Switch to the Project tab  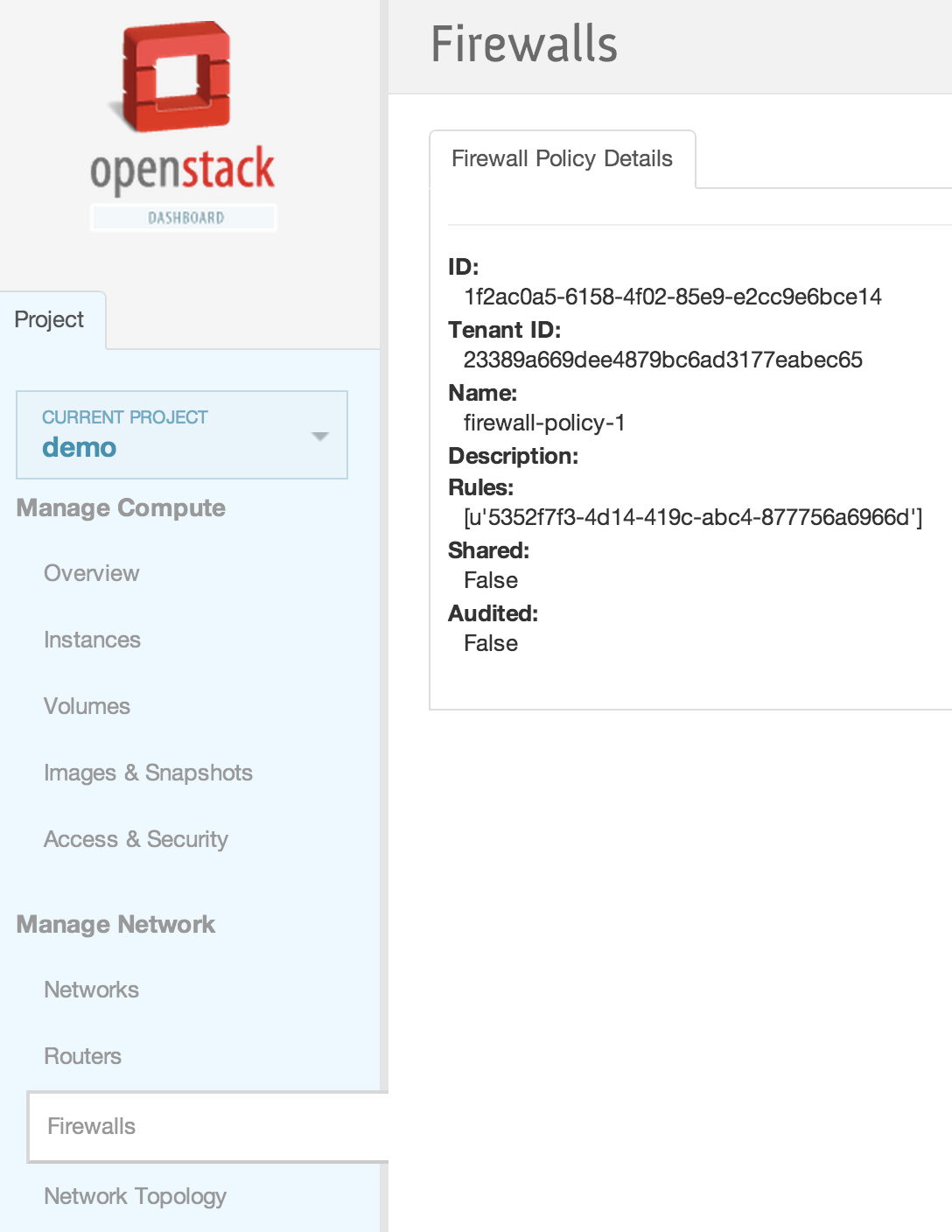(x=50, y=320)
